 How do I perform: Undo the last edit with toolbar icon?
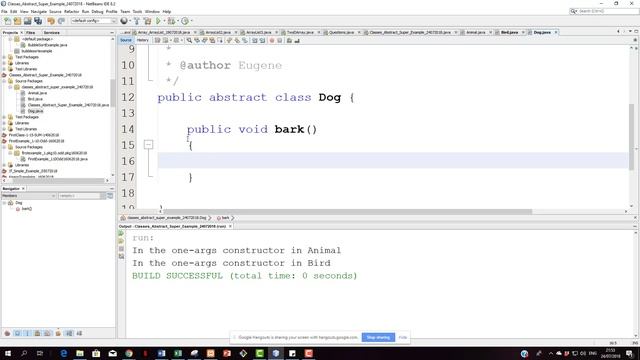[x=51, y=21]
